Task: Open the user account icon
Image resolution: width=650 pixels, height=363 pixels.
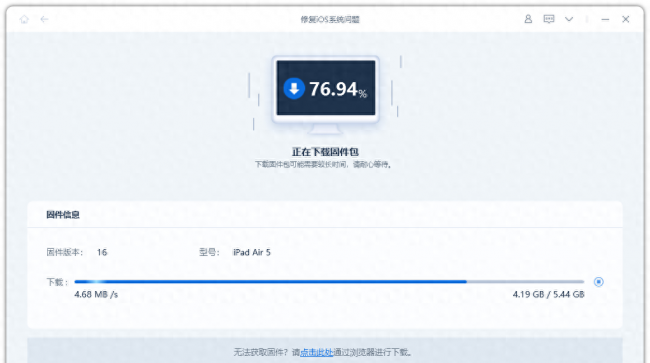Action: (x=528, y=19)
